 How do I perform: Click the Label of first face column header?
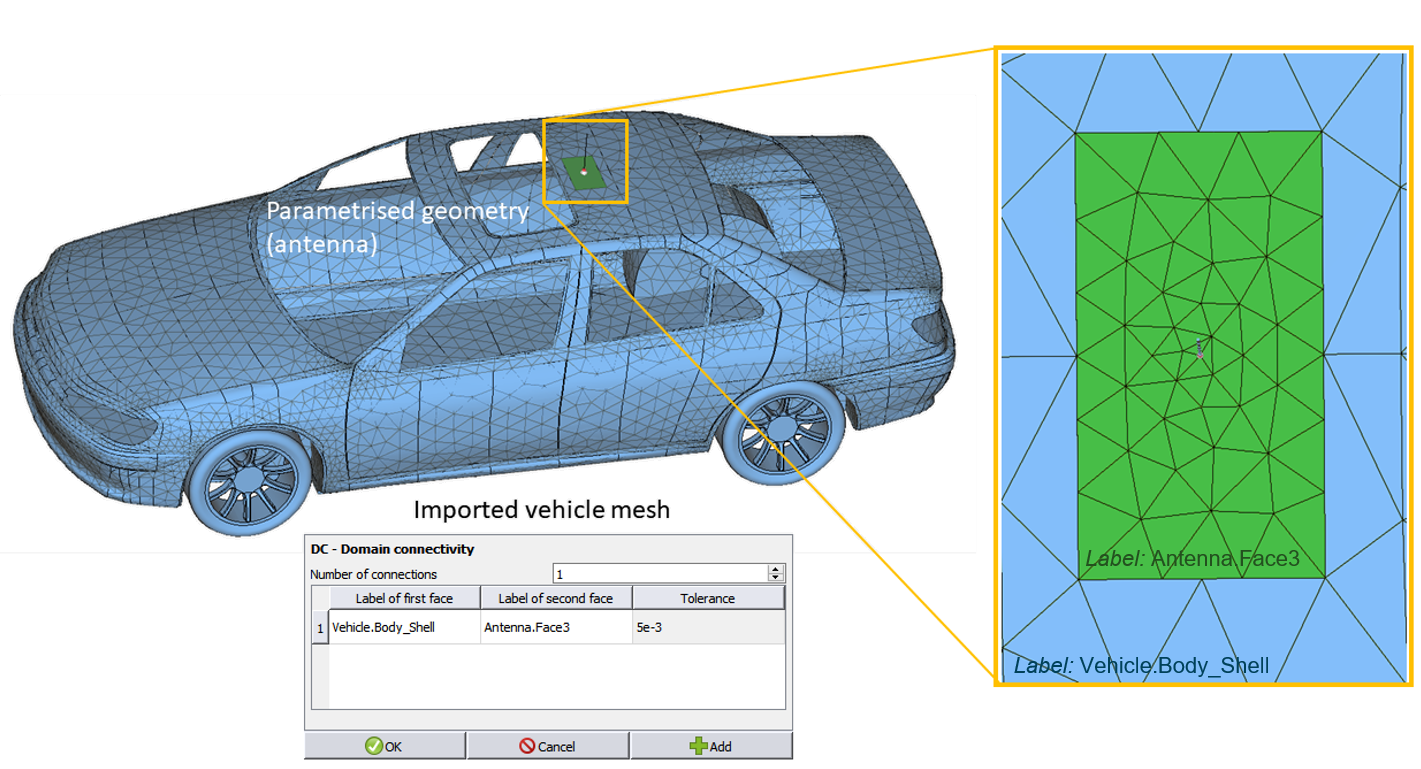(404, 598)
